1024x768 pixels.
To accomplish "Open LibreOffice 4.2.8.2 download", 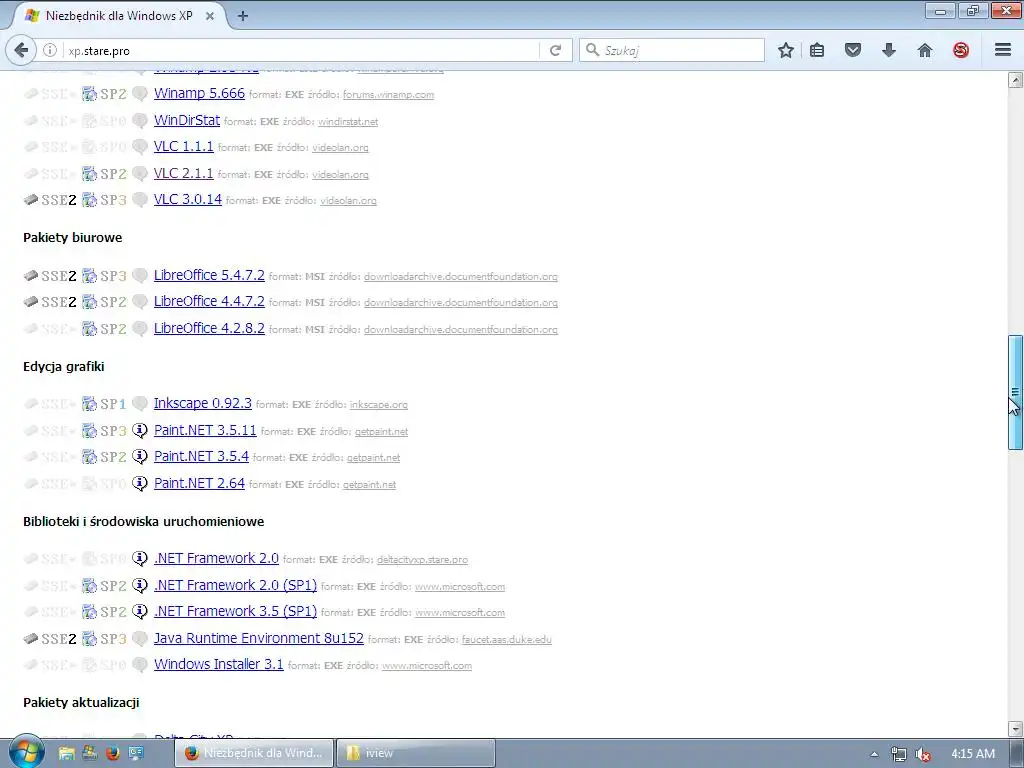I will coord(209,328).
